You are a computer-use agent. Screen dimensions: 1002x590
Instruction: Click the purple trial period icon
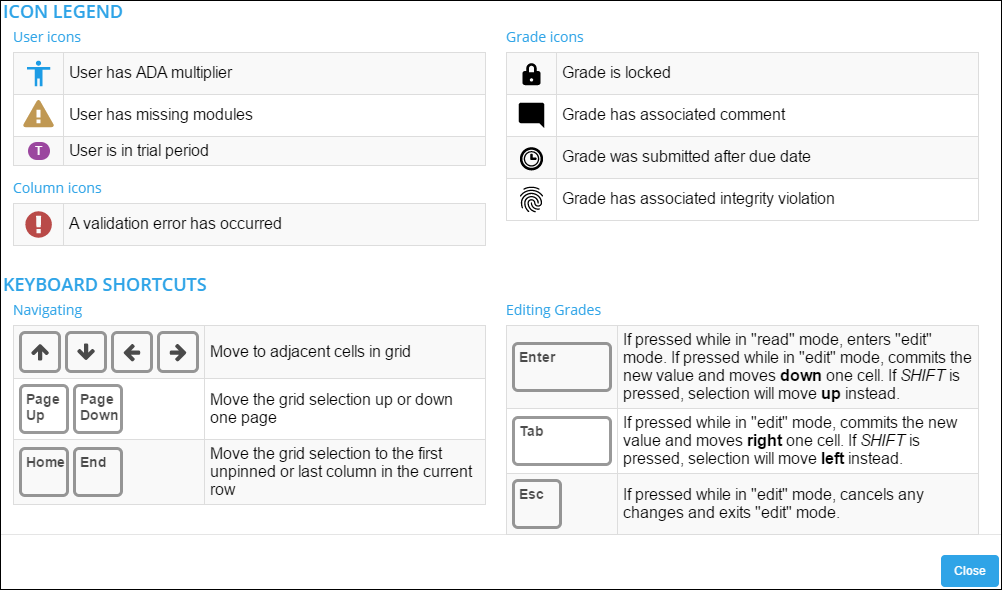click(x=38, y=151)
